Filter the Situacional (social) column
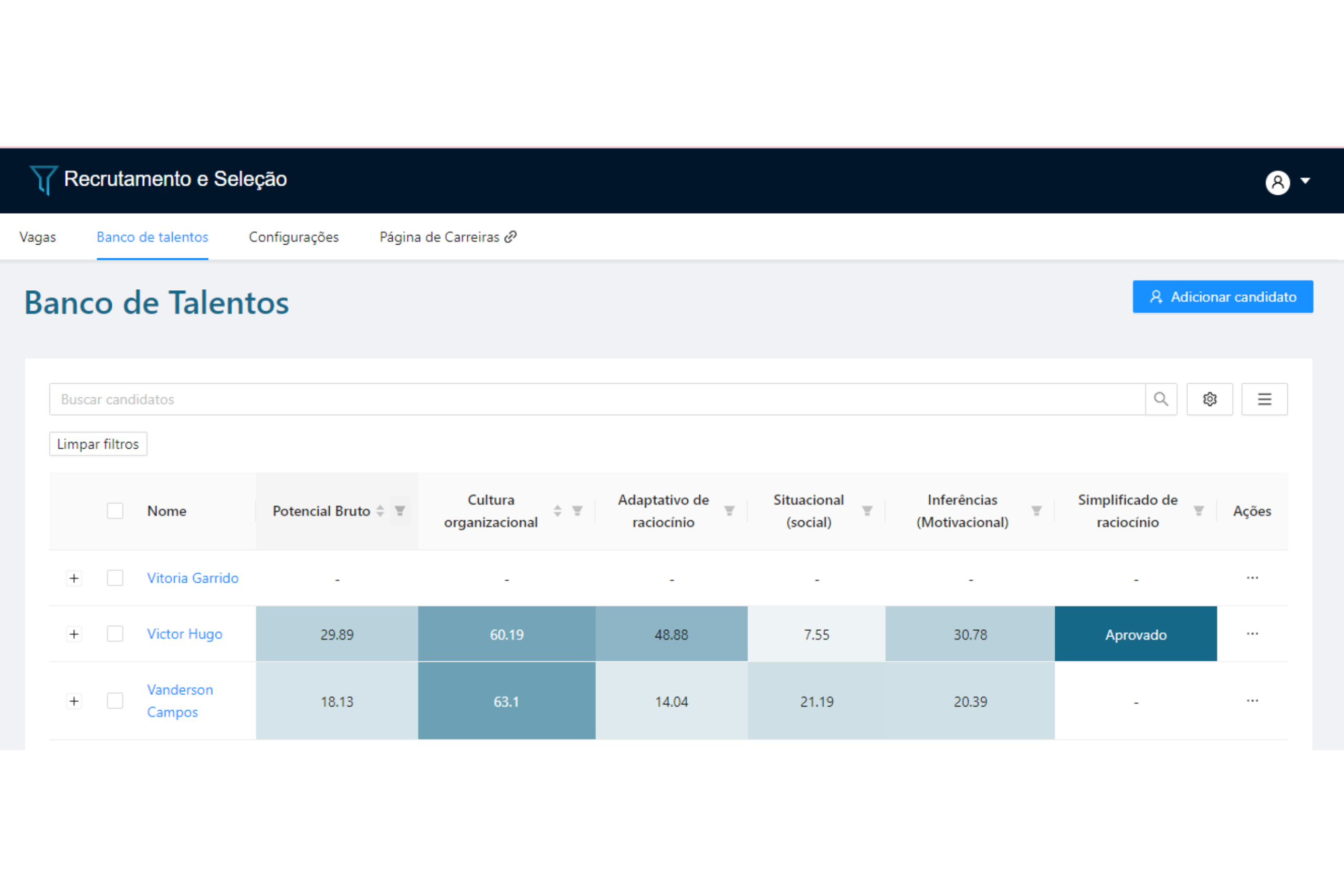This screenshot has width=1344, height=896. (x=867, y=510)
